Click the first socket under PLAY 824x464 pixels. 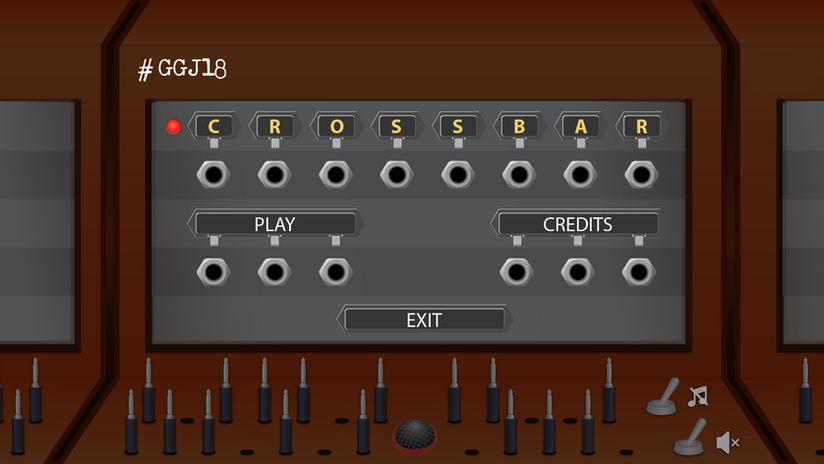213,272
